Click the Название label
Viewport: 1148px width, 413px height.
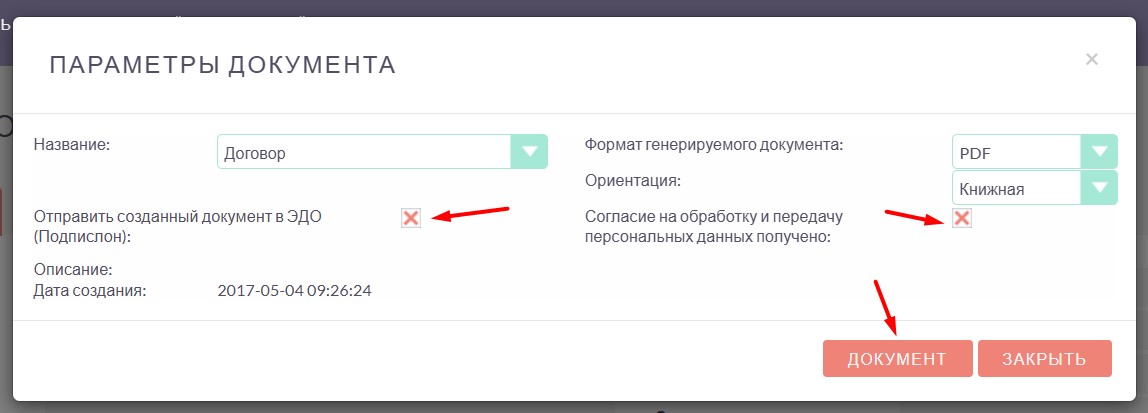point(71,145)
